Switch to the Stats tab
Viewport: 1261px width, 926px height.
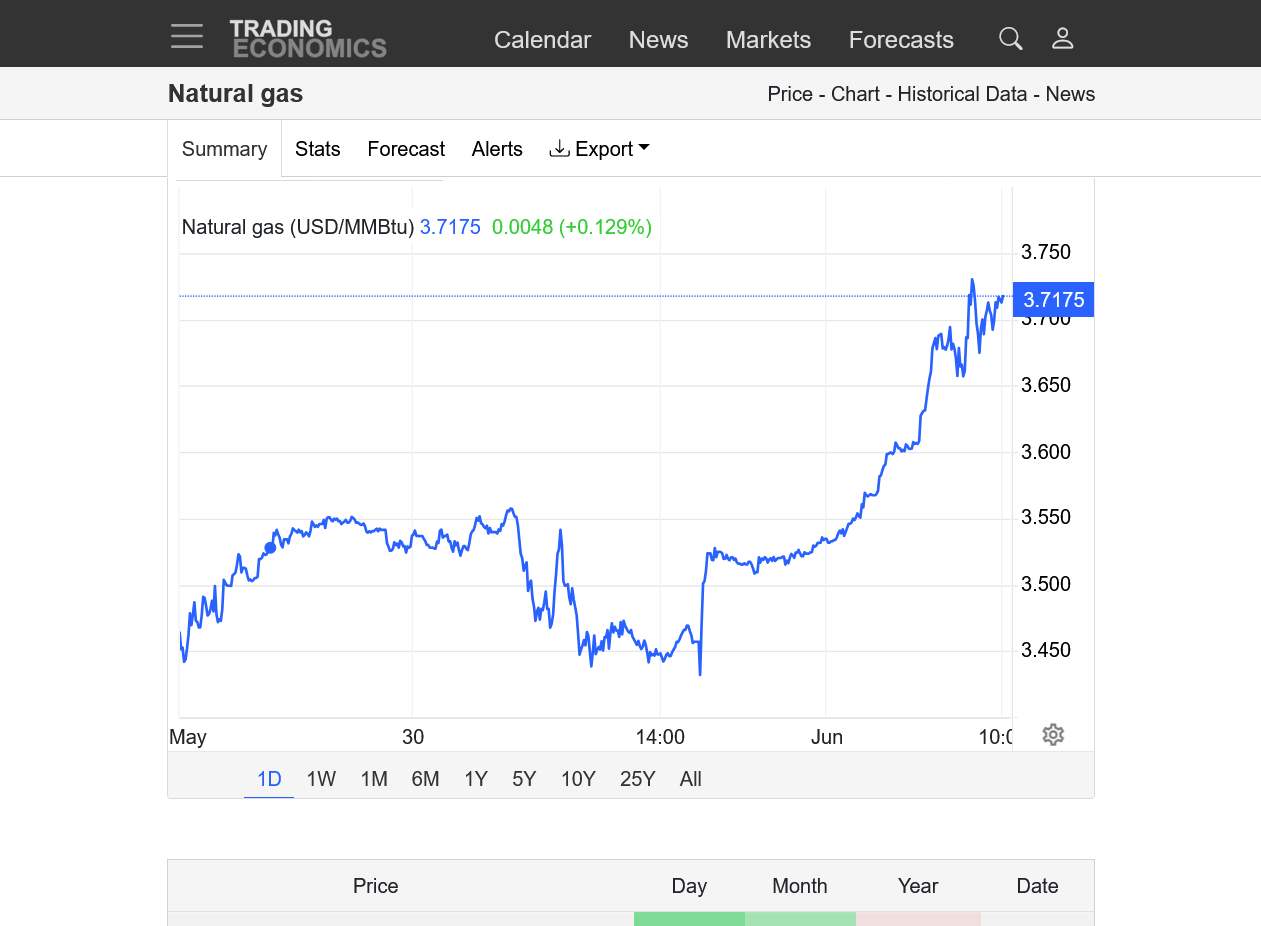[318, 149]
